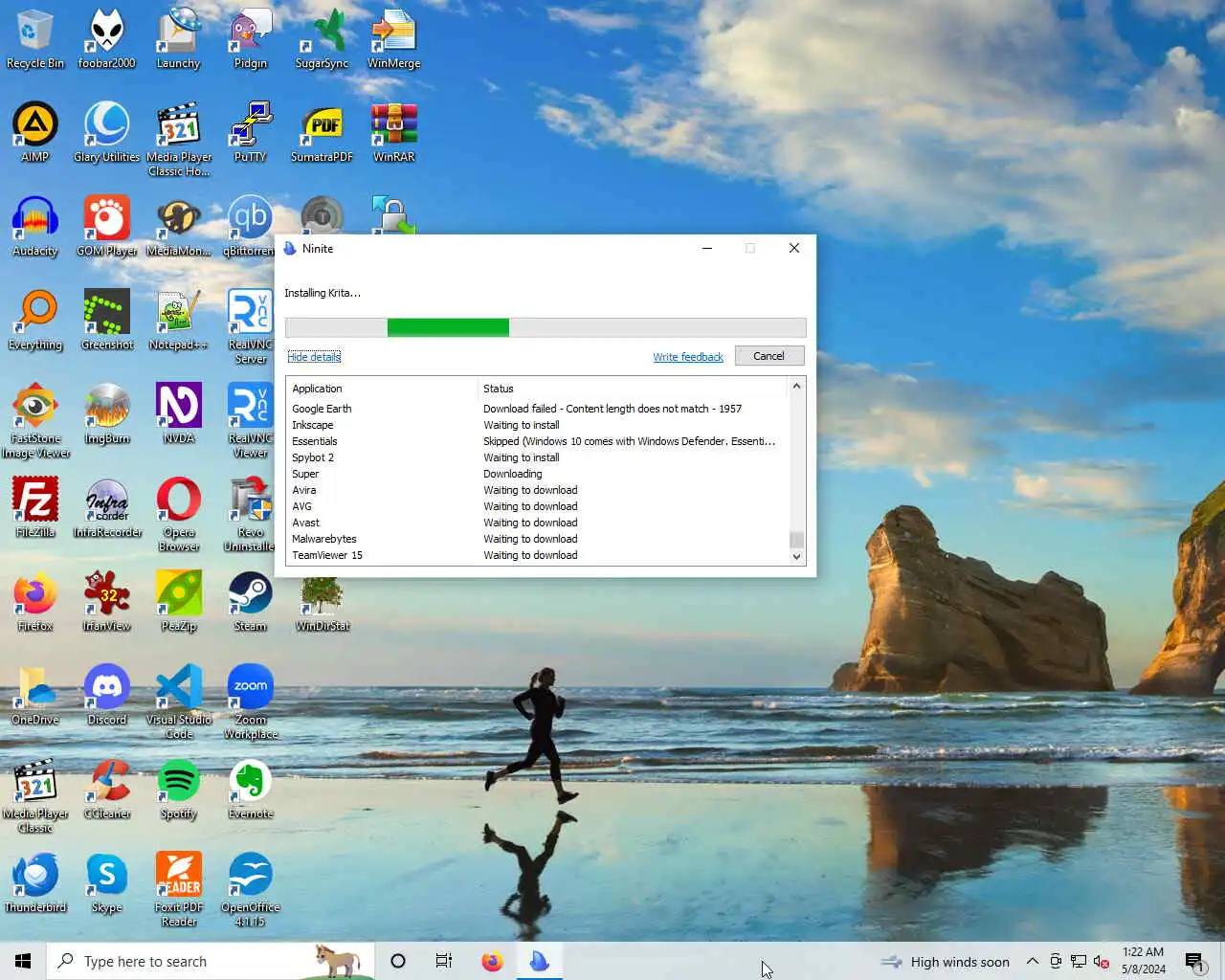Cancel the Ninite installation

[x=768, y=356]
